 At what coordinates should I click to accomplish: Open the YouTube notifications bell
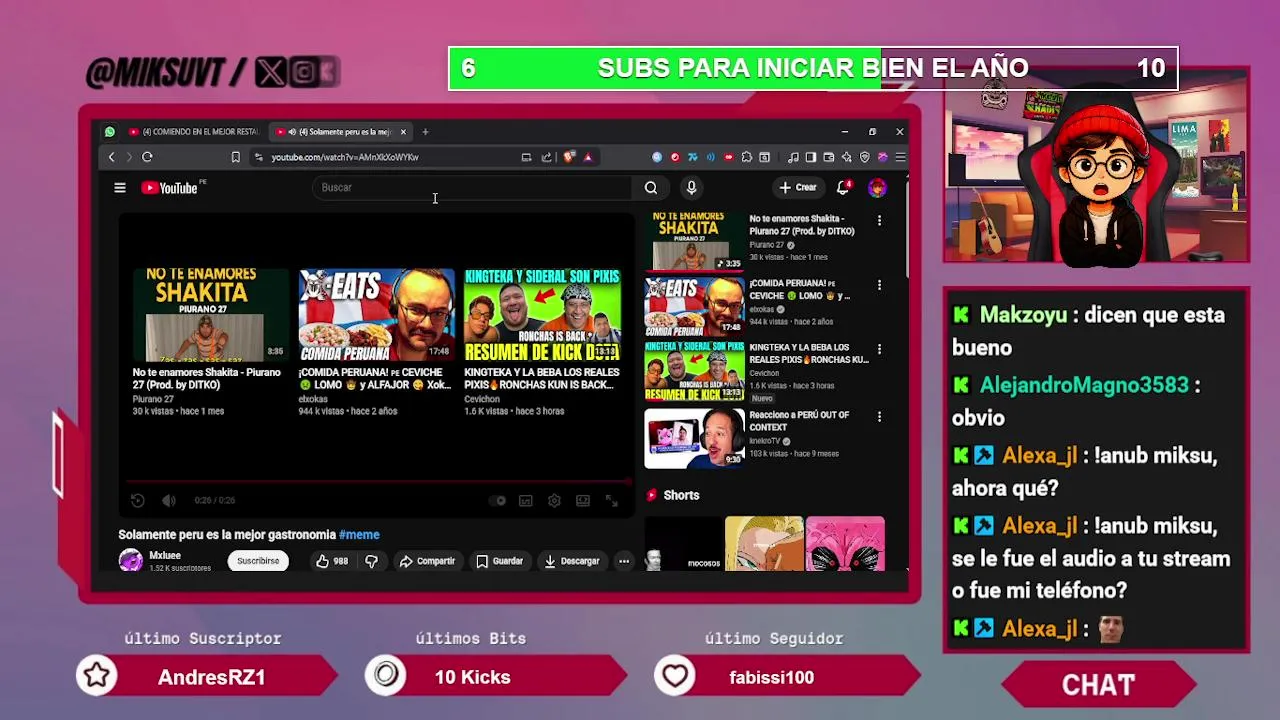click(x=843, y=187)
